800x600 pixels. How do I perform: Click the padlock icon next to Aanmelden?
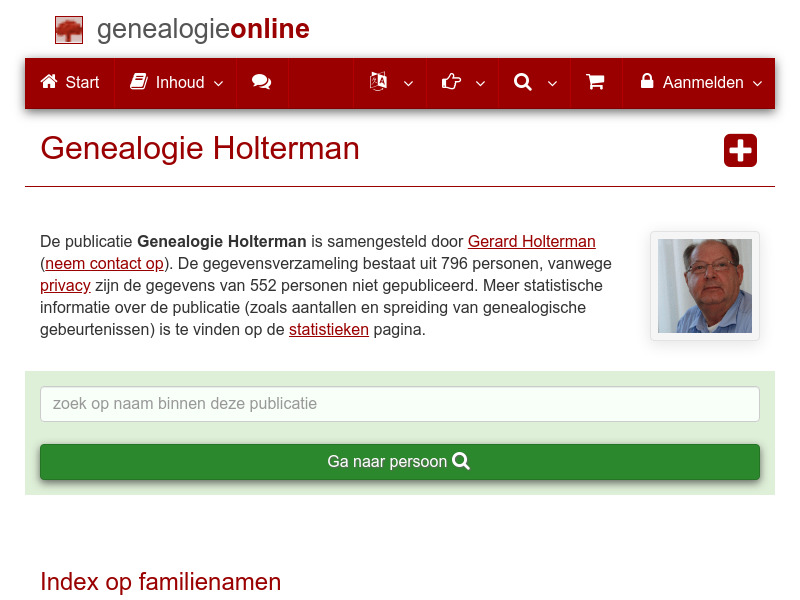point(646,83)
